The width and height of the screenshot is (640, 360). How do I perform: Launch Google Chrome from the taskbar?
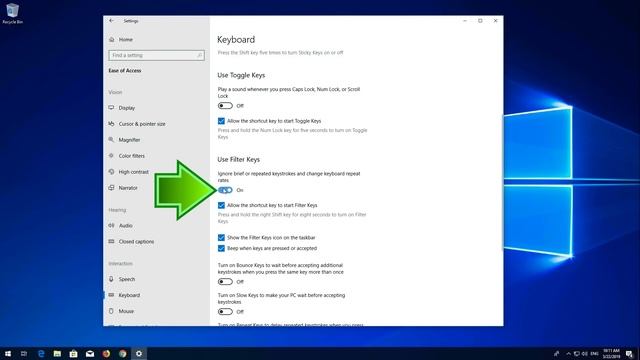122,353
